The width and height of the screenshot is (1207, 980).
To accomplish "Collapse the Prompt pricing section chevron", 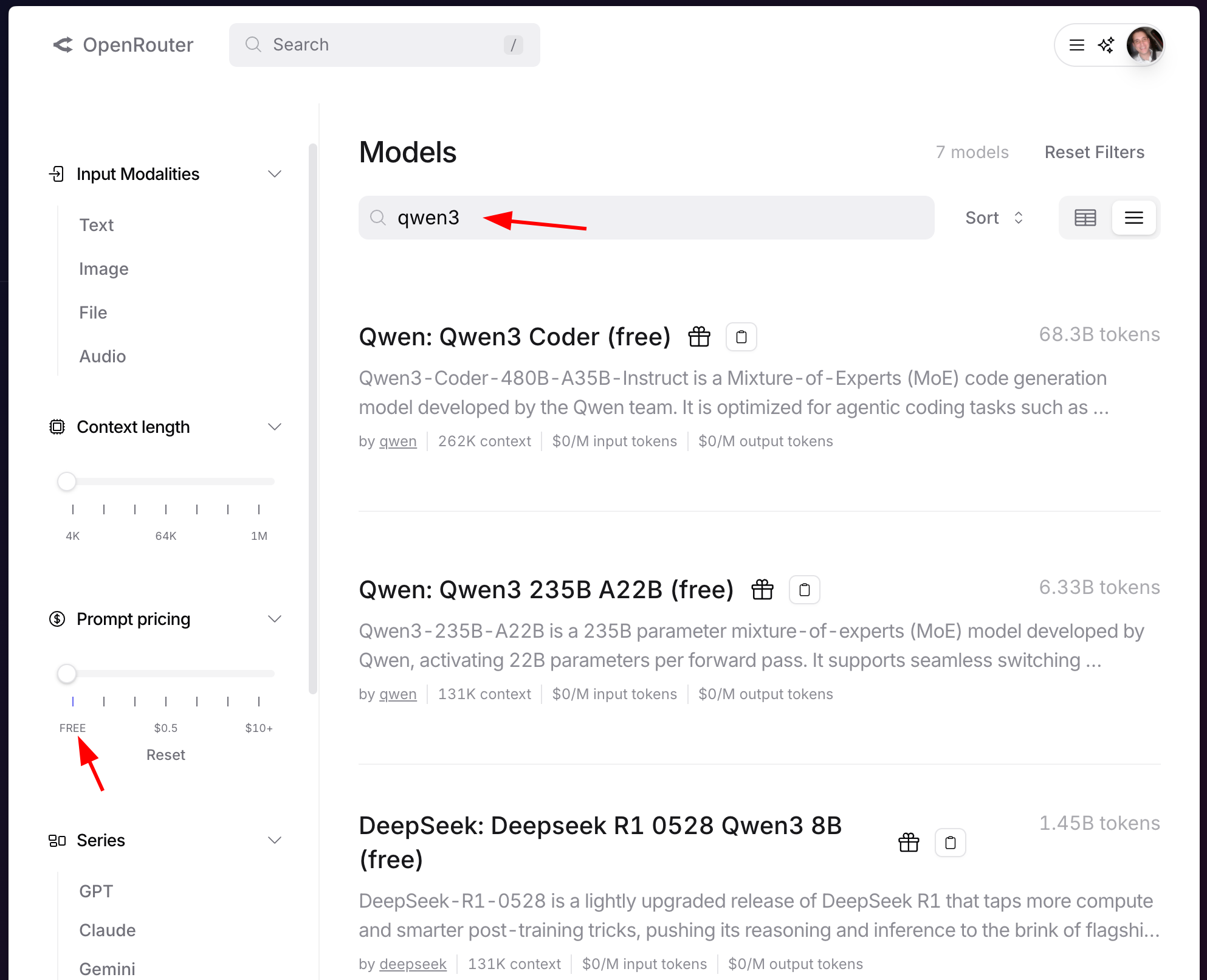I will tap(275, 619).
